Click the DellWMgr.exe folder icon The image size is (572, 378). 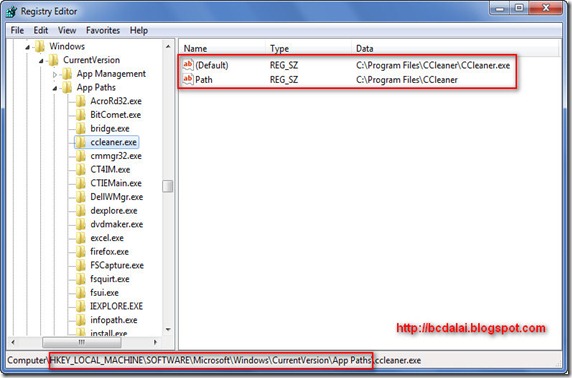(x=81, y=197)
